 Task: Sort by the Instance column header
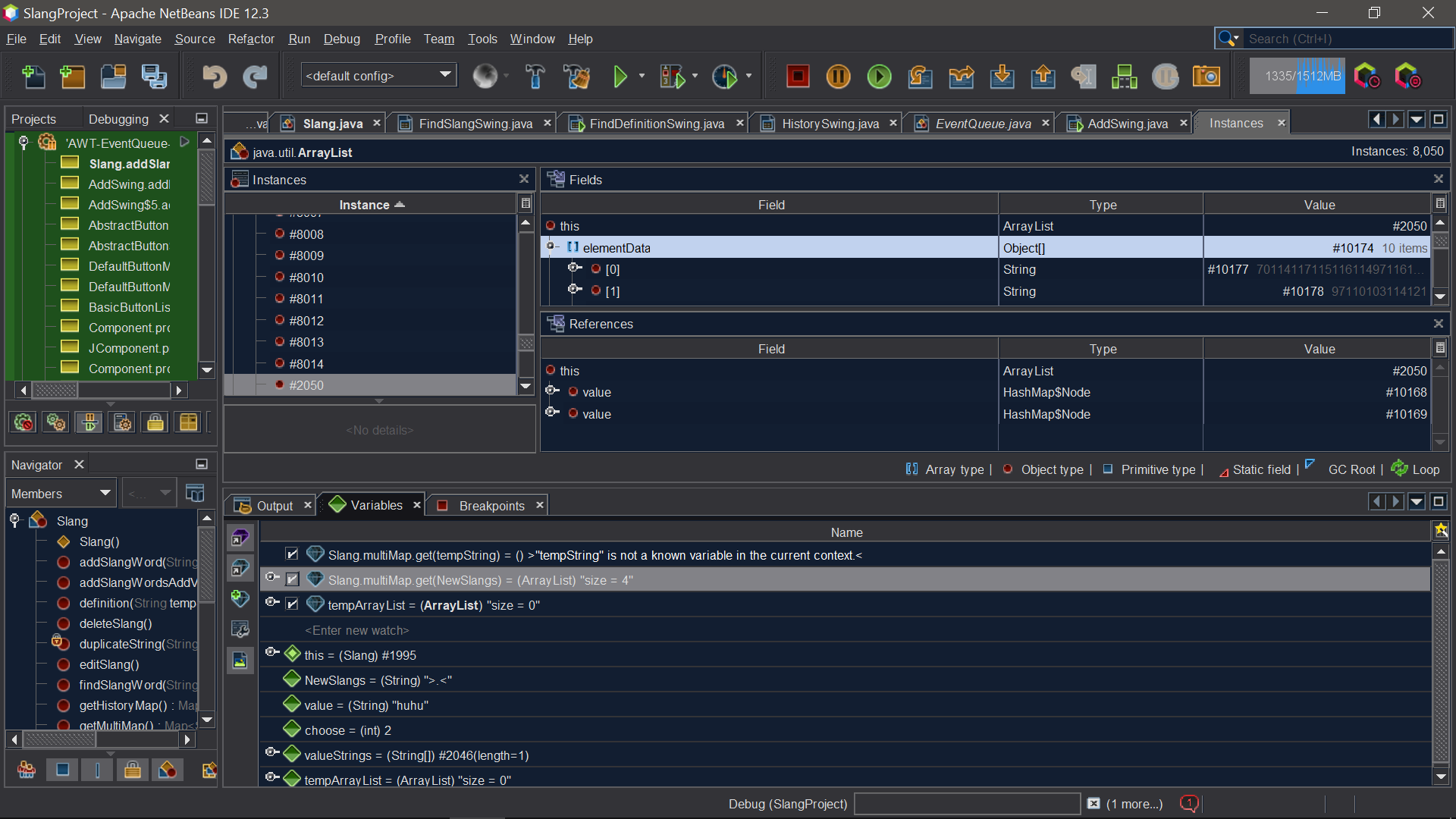[x=372, y=205]
